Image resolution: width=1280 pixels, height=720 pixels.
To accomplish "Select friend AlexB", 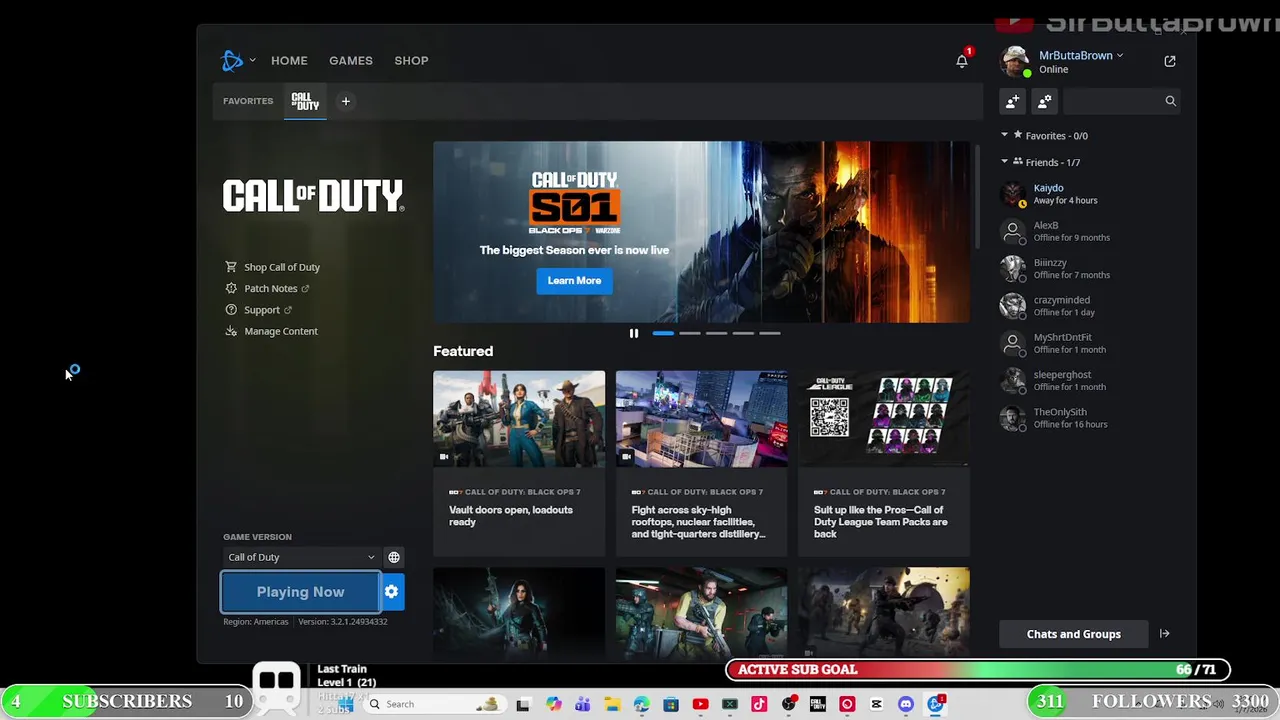I will click(x=1090, y=231).
